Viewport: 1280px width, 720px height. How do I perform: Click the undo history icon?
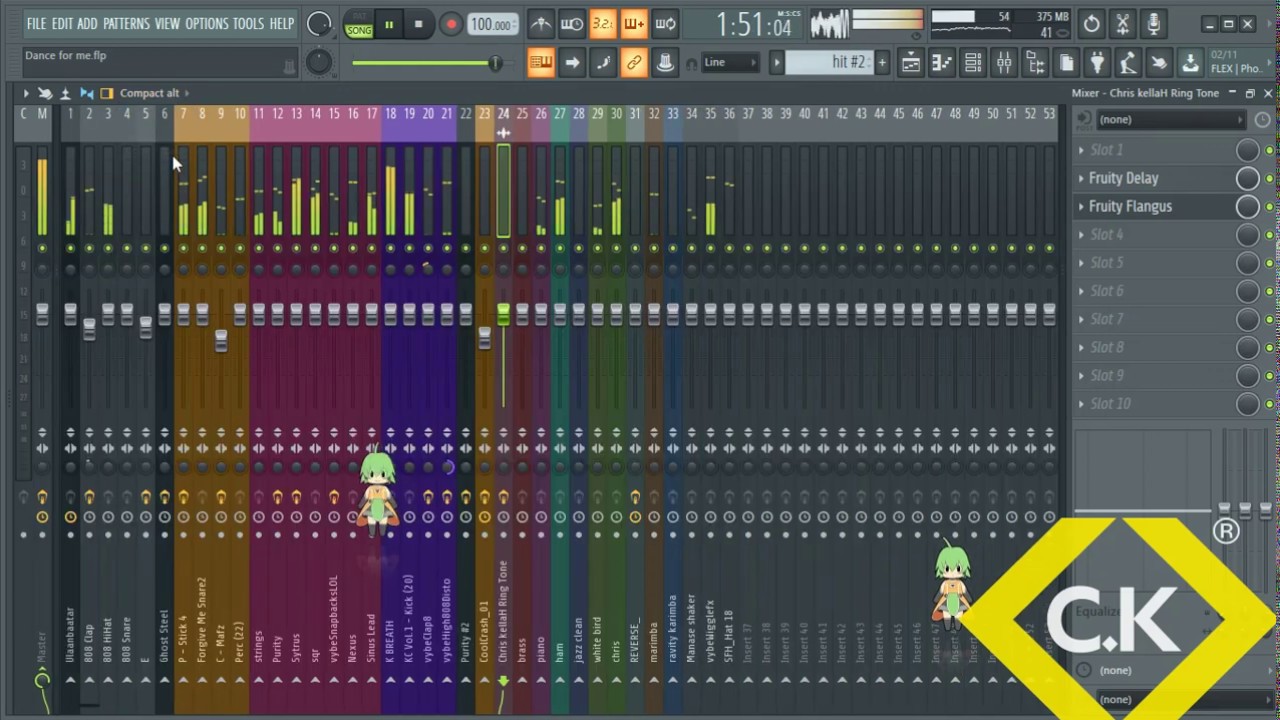click(1092, 24)
